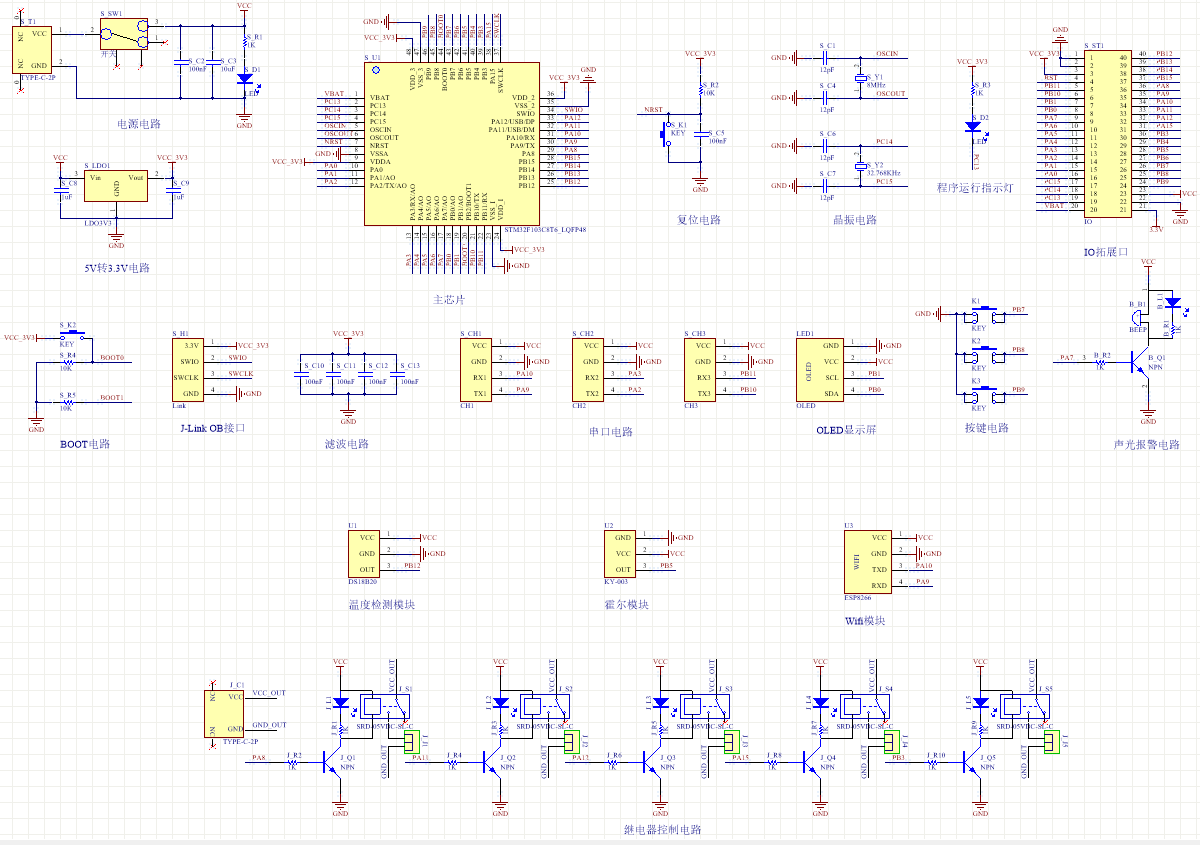Viewport: 1200px width, 845px height.
Task: Click the S_SW1 power switch symbol
Action: pyautogui.click(x=126, y=33)
